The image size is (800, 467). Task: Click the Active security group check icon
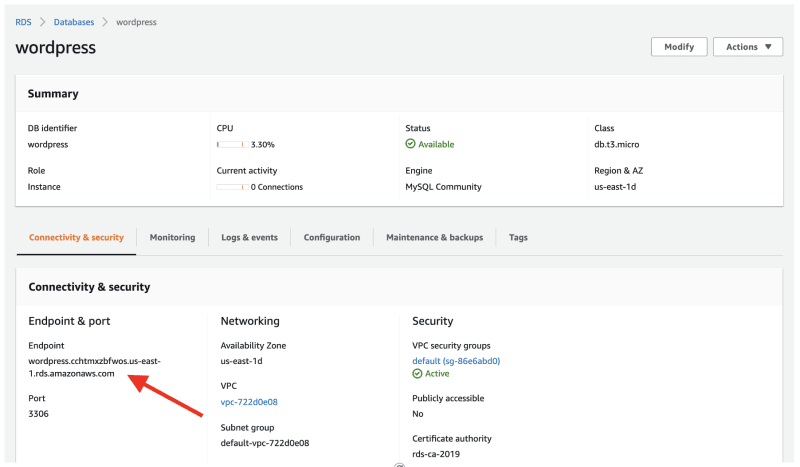click(x=417, y=374)
